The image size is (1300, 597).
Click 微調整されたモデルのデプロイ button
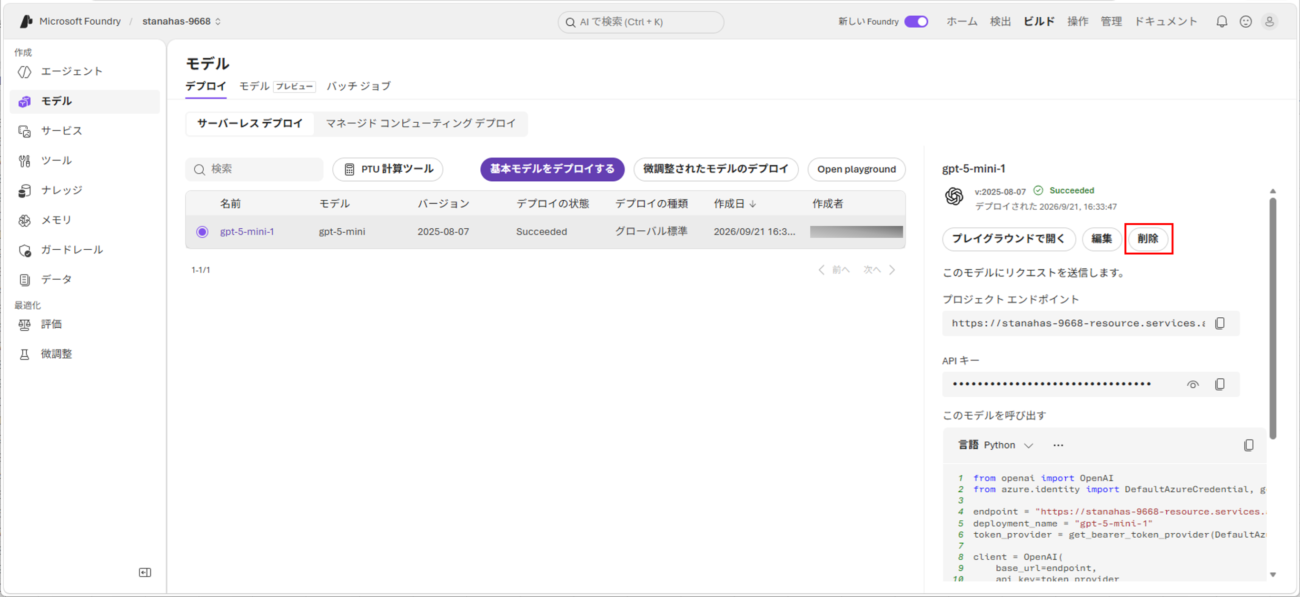click(716, 169)
